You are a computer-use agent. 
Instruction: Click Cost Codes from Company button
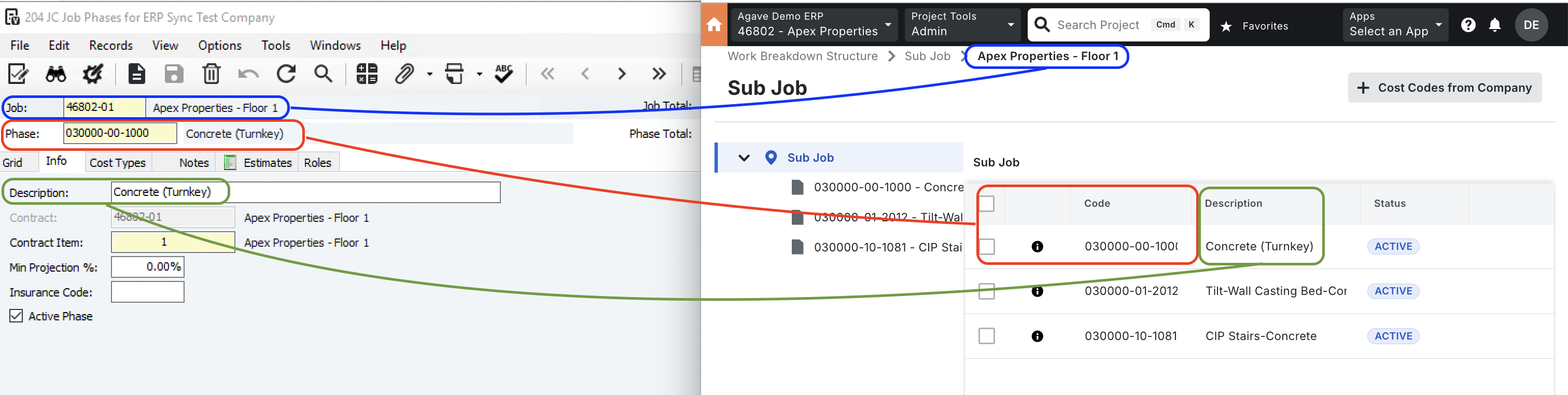[x=1445, y=88]
